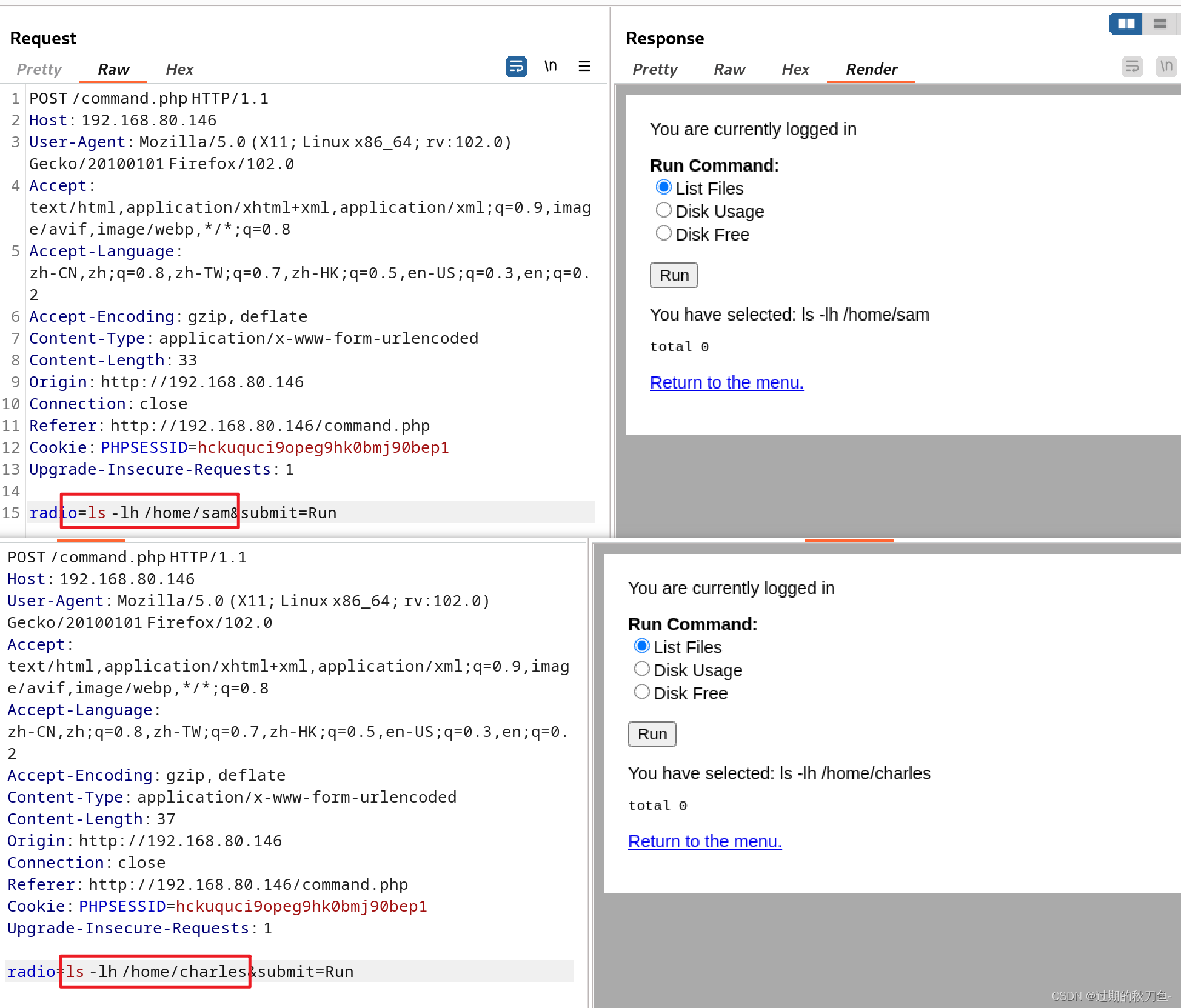Select Disk Free radio in upper response
The width and height of the screenshot is (1181, 1008).
coord(663,233)
